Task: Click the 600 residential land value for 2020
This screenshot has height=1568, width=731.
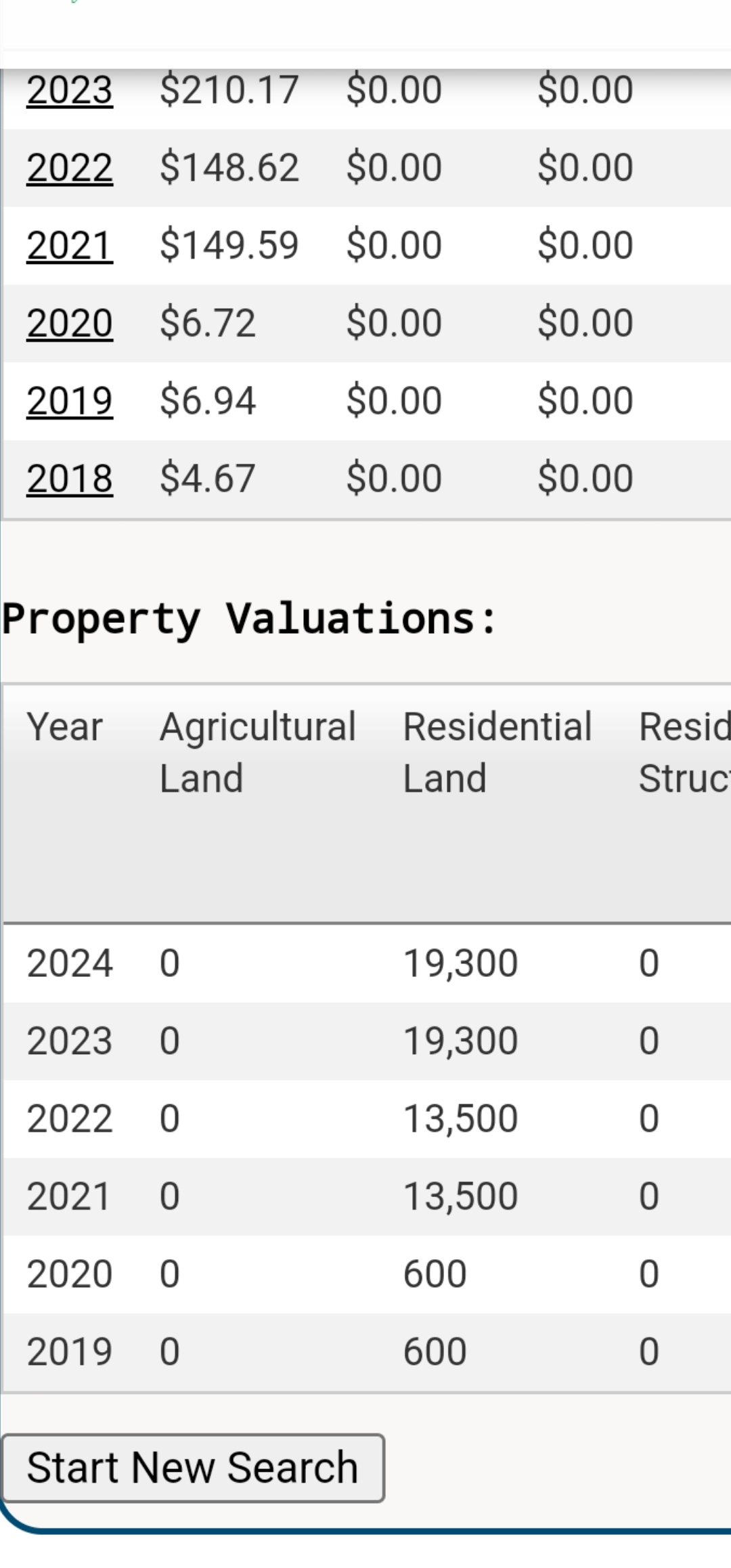Action: point(435,1274)
